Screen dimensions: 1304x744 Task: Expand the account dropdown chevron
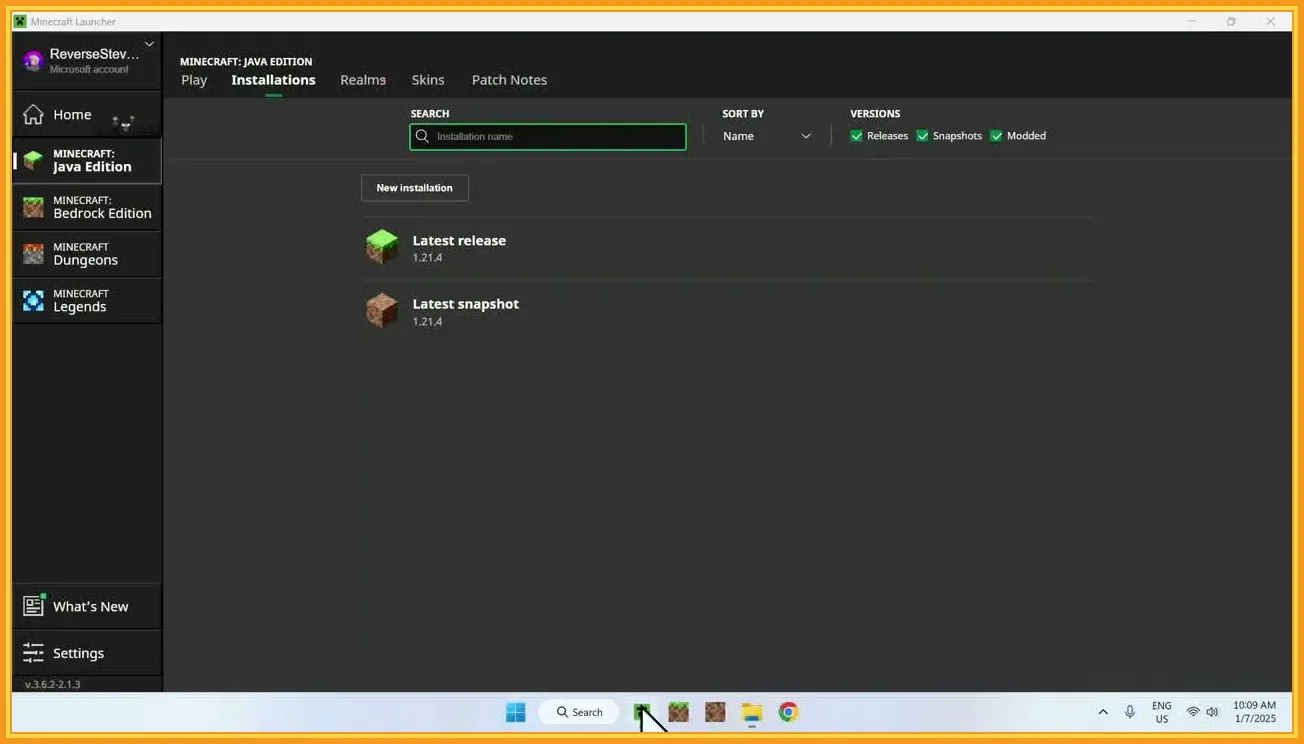click(149, 44)
